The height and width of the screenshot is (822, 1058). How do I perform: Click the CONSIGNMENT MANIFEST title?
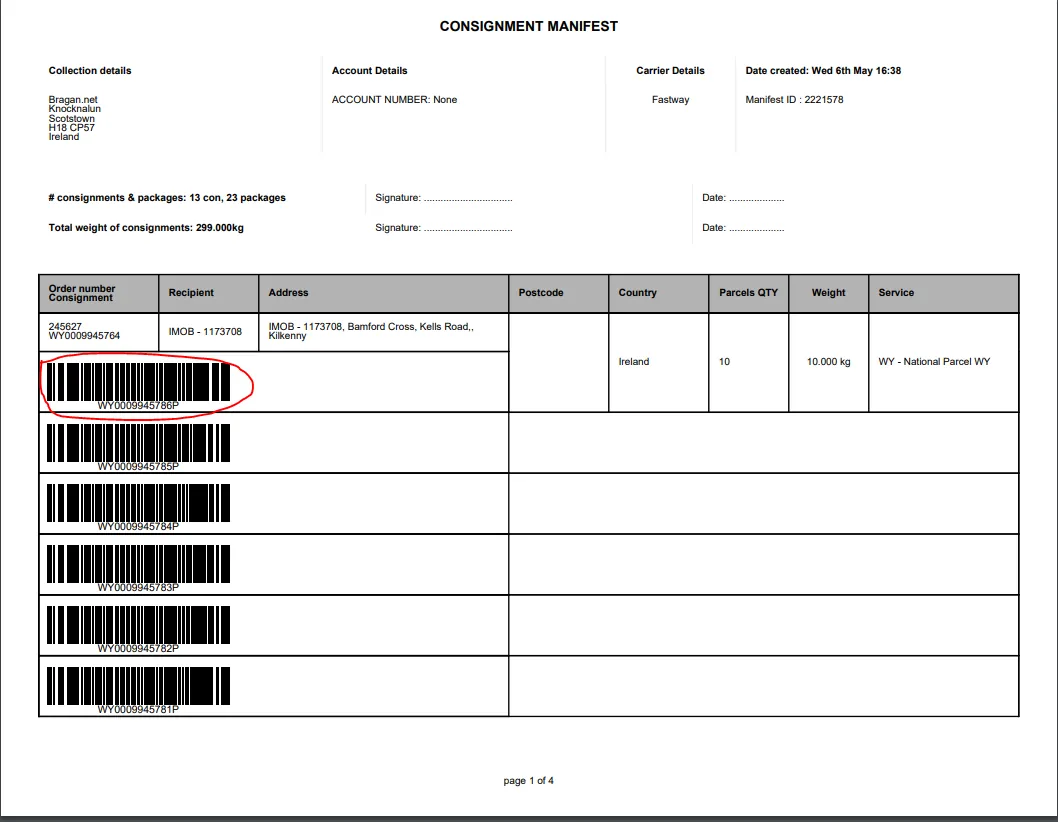coord(528,26)
